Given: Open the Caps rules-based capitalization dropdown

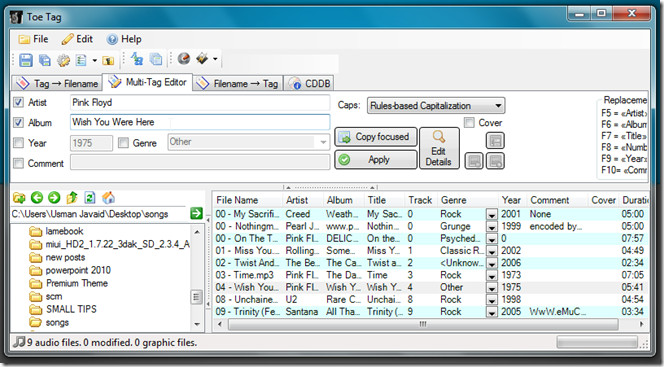Looking at the screenshot, I should click(436, 105).
